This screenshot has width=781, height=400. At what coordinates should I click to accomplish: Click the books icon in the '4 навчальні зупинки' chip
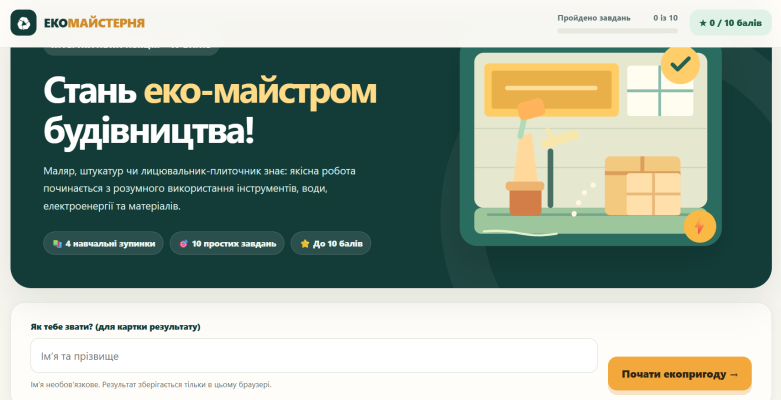pos(57,244)
